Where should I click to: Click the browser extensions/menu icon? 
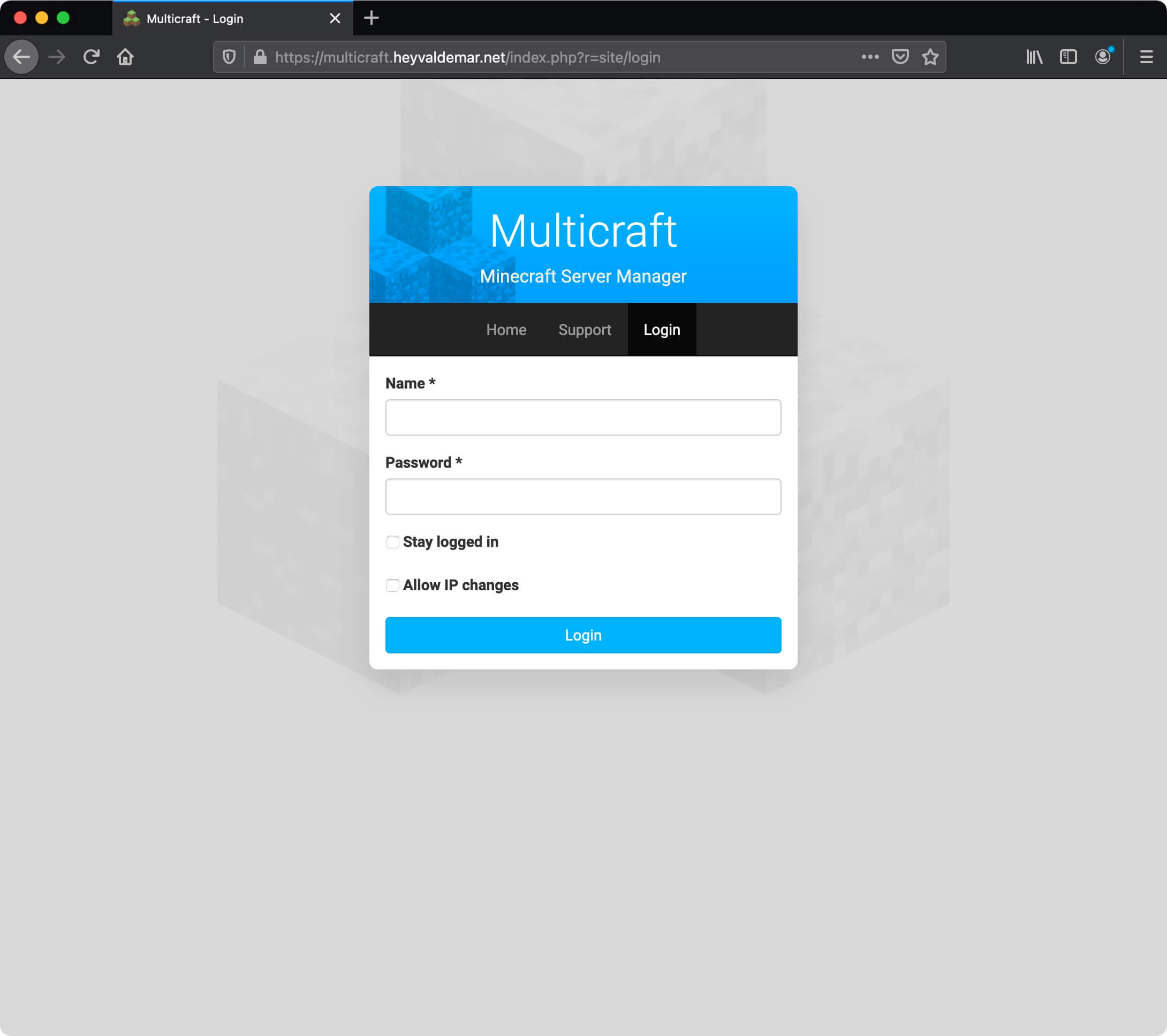pyautogui.click(x=1147, y=57)
